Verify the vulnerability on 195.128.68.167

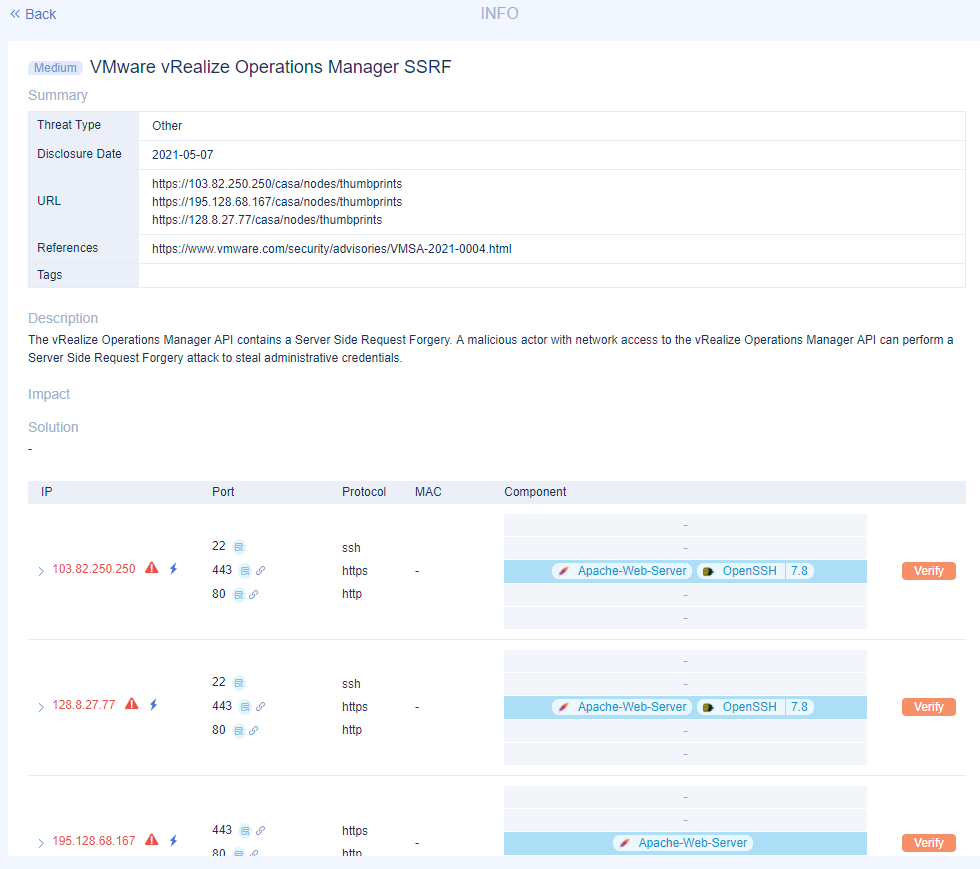[928, 843]
